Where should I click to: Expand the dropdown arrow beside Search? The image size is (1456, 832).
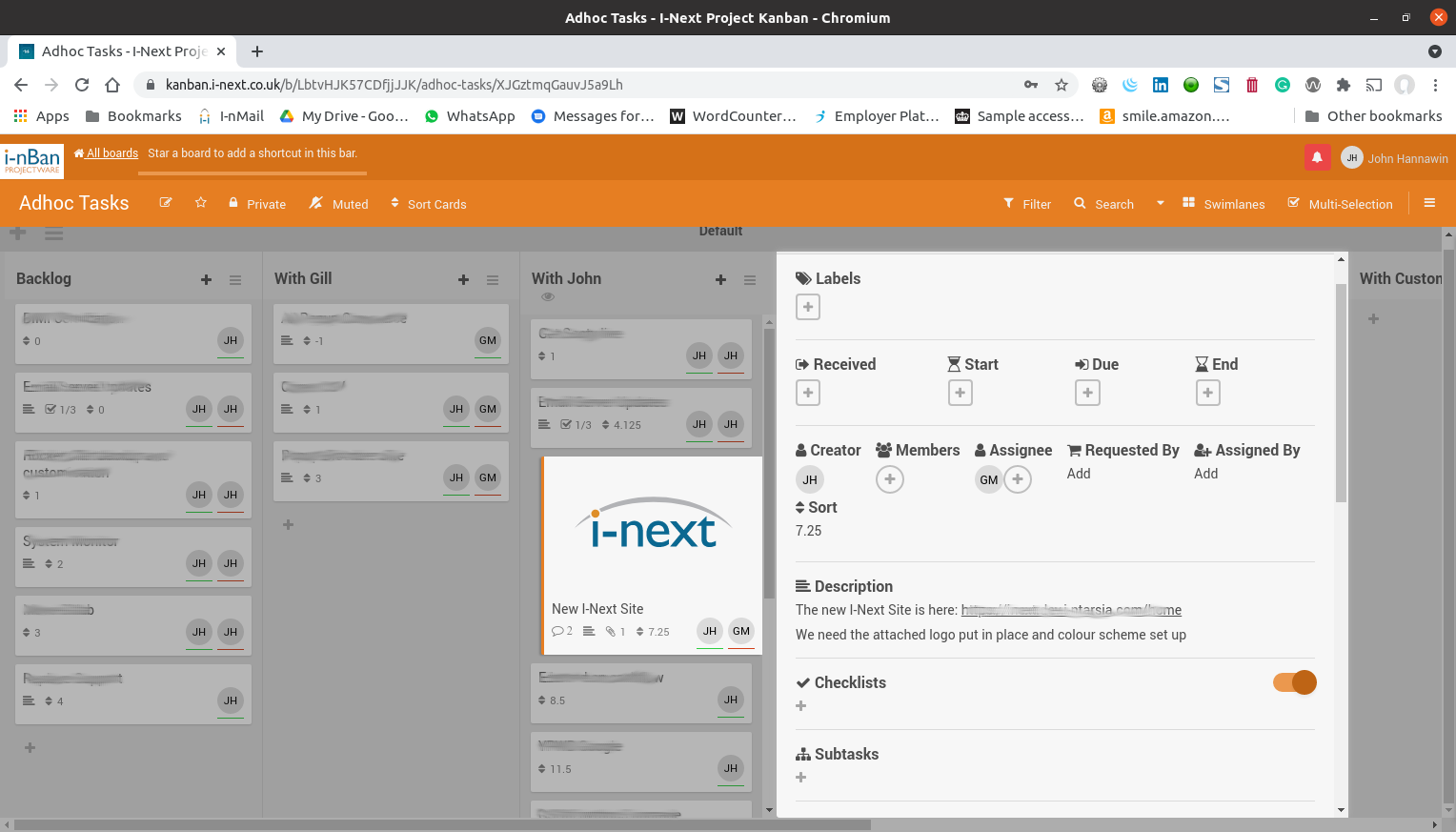tap(1161, 203)
